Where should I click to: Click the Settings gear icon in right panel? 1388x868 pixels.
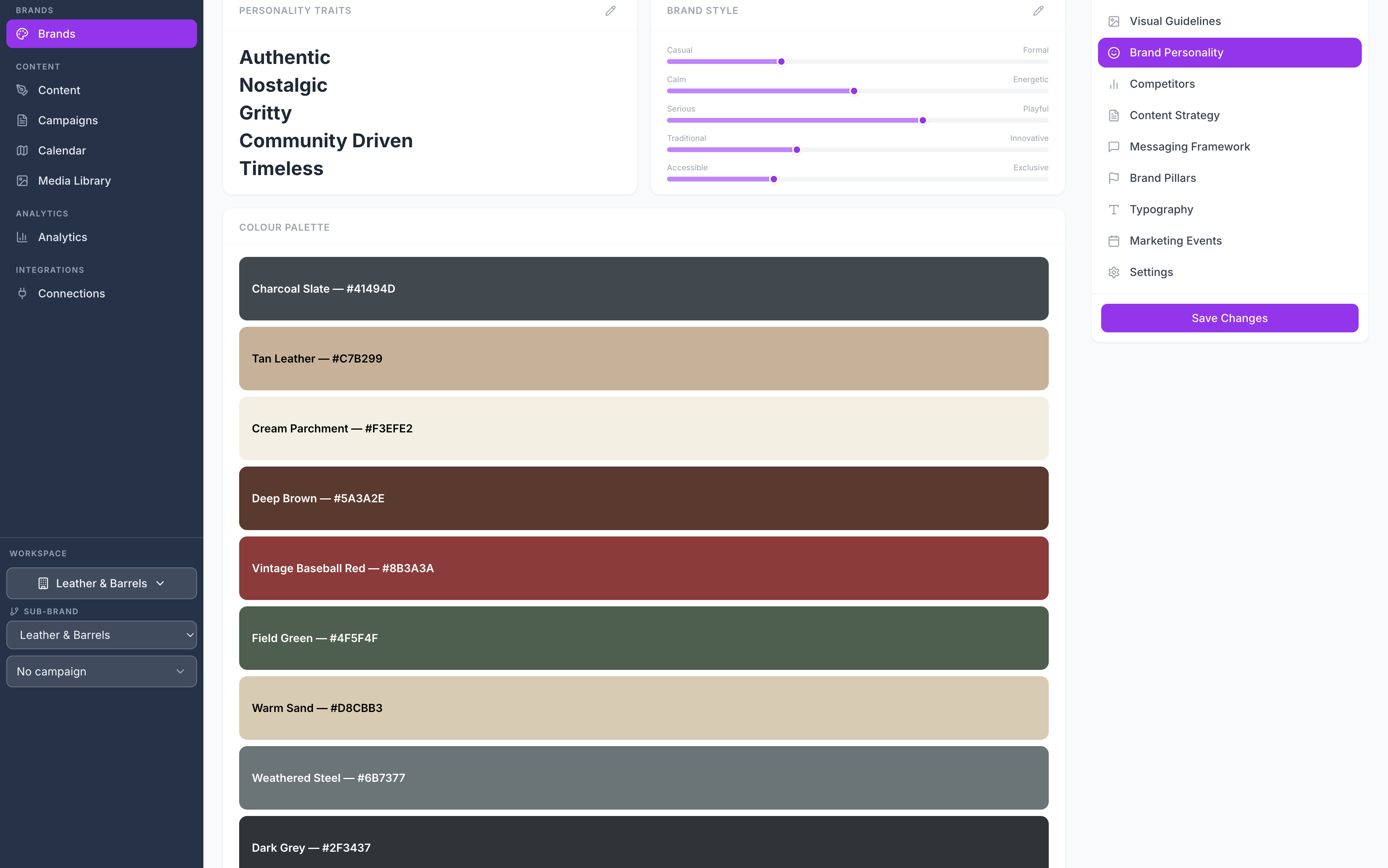click(x=1113, y=272)
